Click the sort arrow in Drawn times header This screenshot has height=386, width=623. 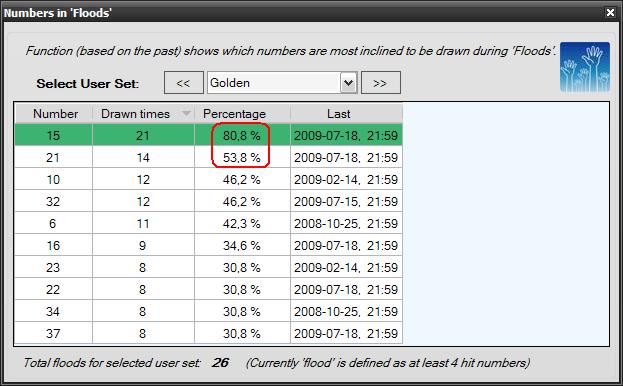(x=186, y=114)
